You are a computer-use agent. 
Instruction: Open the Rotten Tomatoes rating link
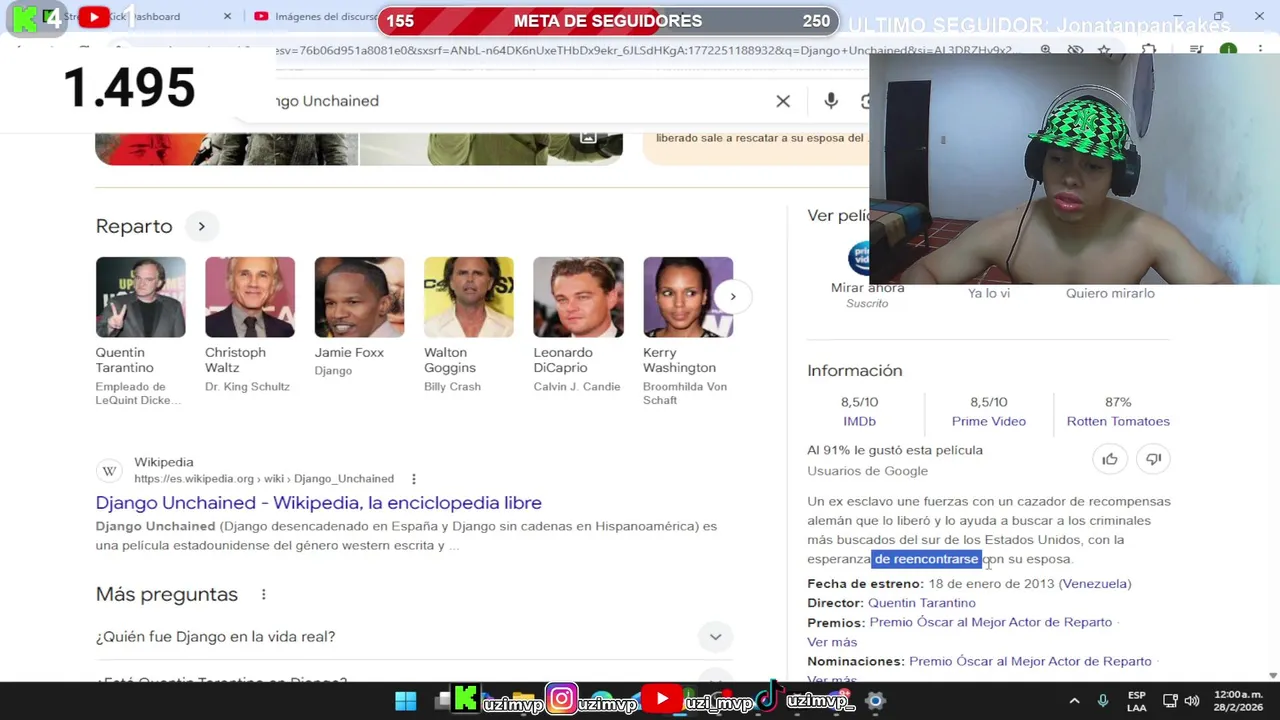(x=1118, y=421)
